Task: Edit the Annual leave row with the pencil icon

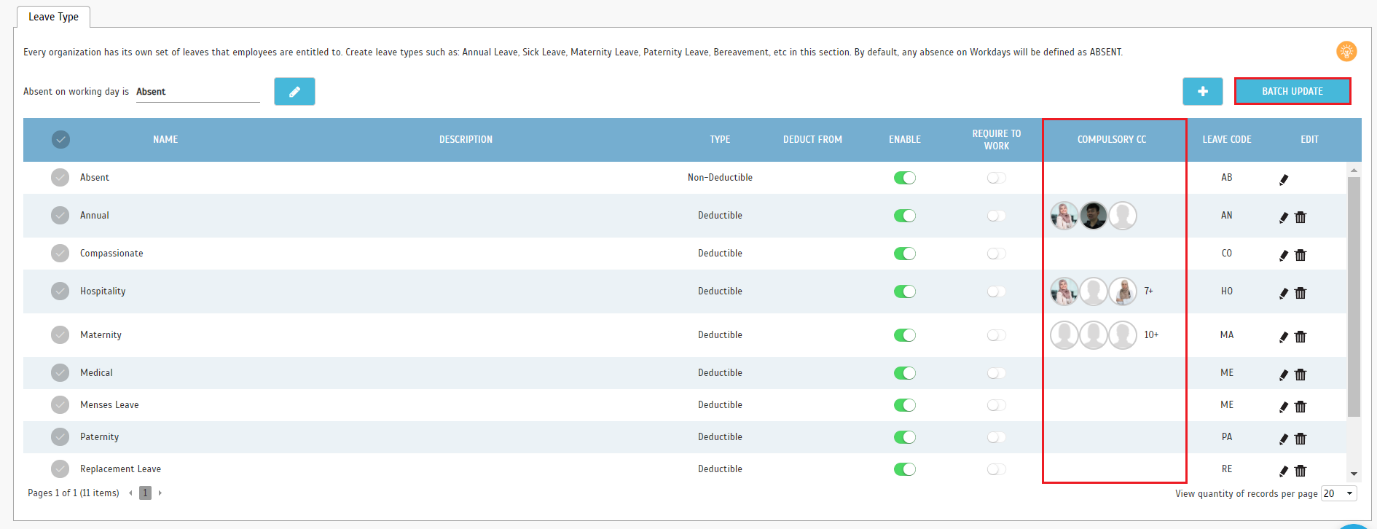Action: (1284, 217)
